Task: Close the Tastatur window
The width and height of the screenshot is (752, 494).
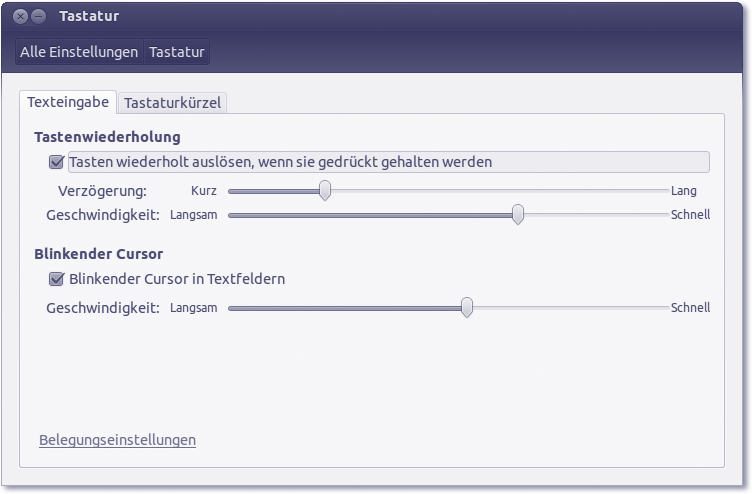Action: tap(21, 17)
